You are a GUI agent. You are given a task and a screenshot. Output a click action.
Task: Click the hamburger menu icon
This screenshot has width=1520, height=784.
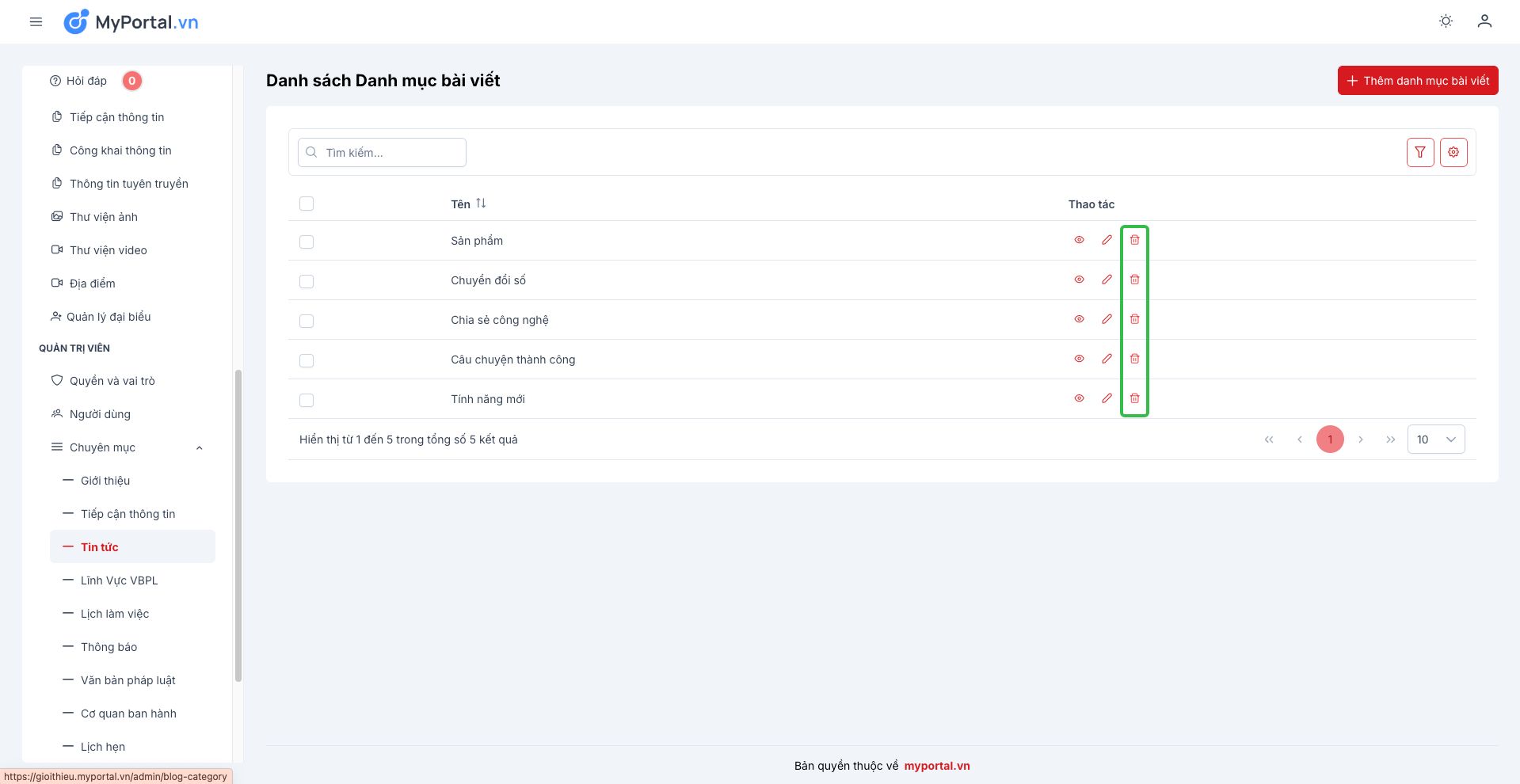(x=36, y=22)
